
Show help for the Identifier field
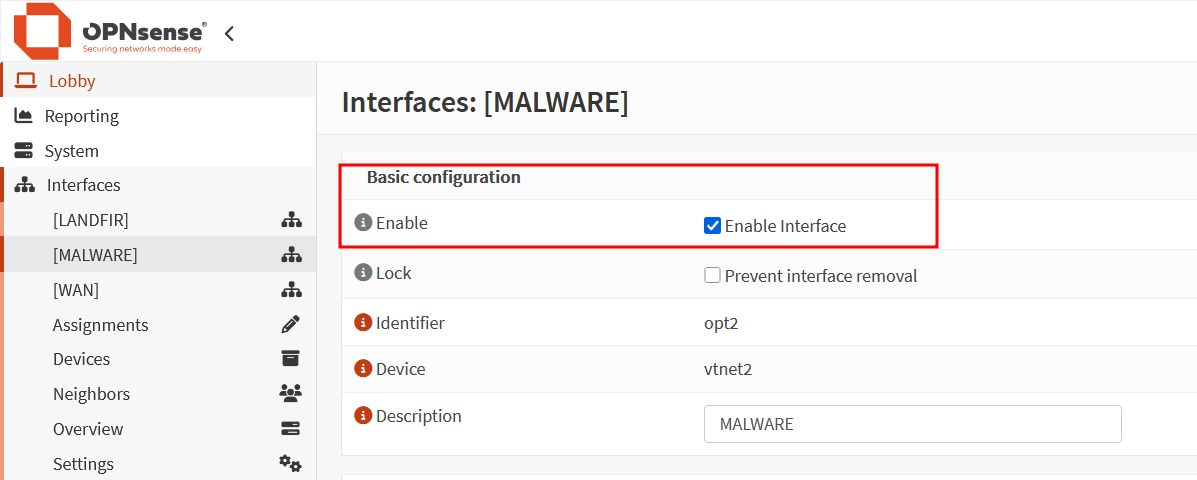tap(363, 323)
